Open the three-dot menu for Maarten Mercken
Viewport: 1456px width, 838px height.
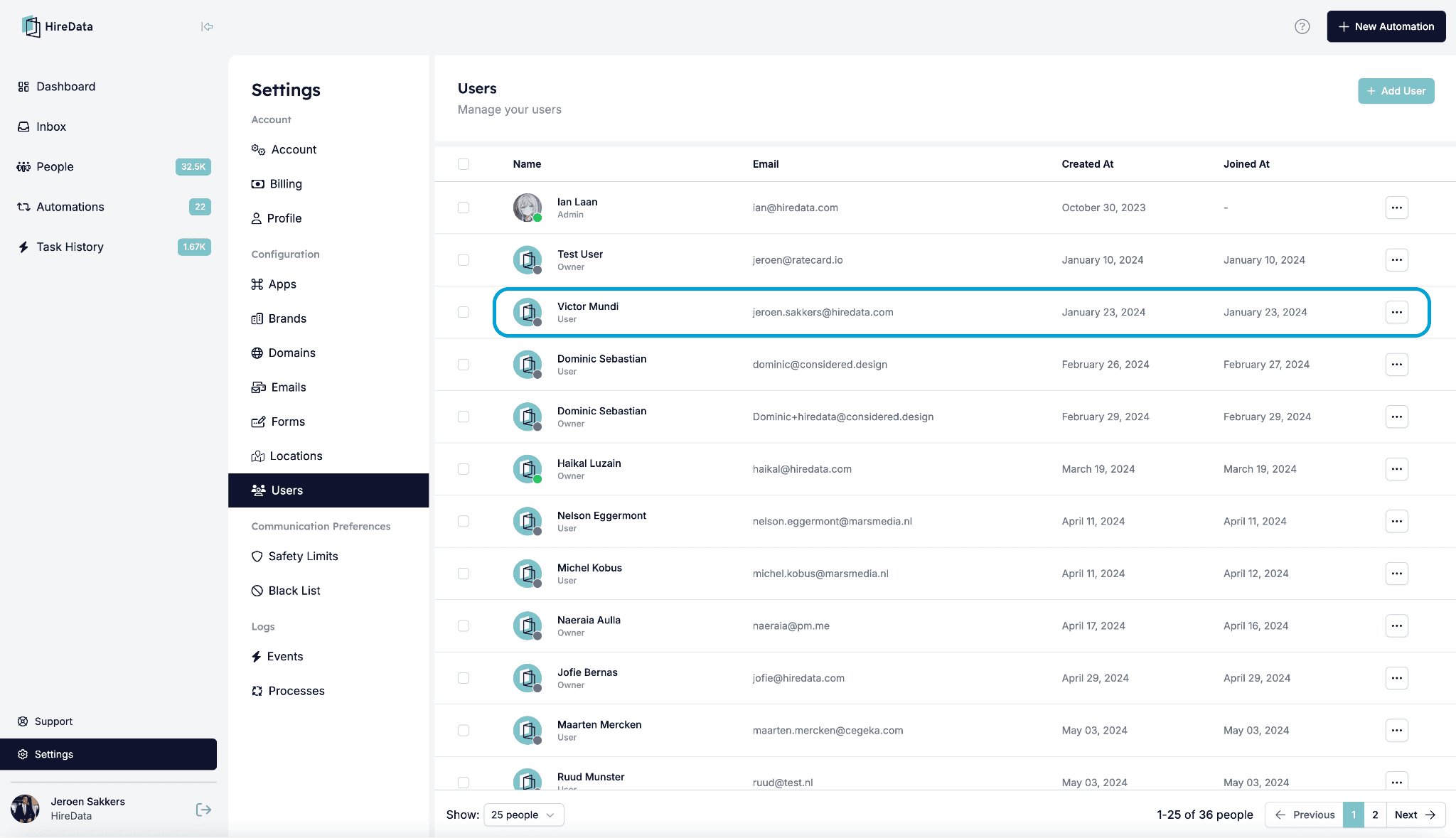1396,730
